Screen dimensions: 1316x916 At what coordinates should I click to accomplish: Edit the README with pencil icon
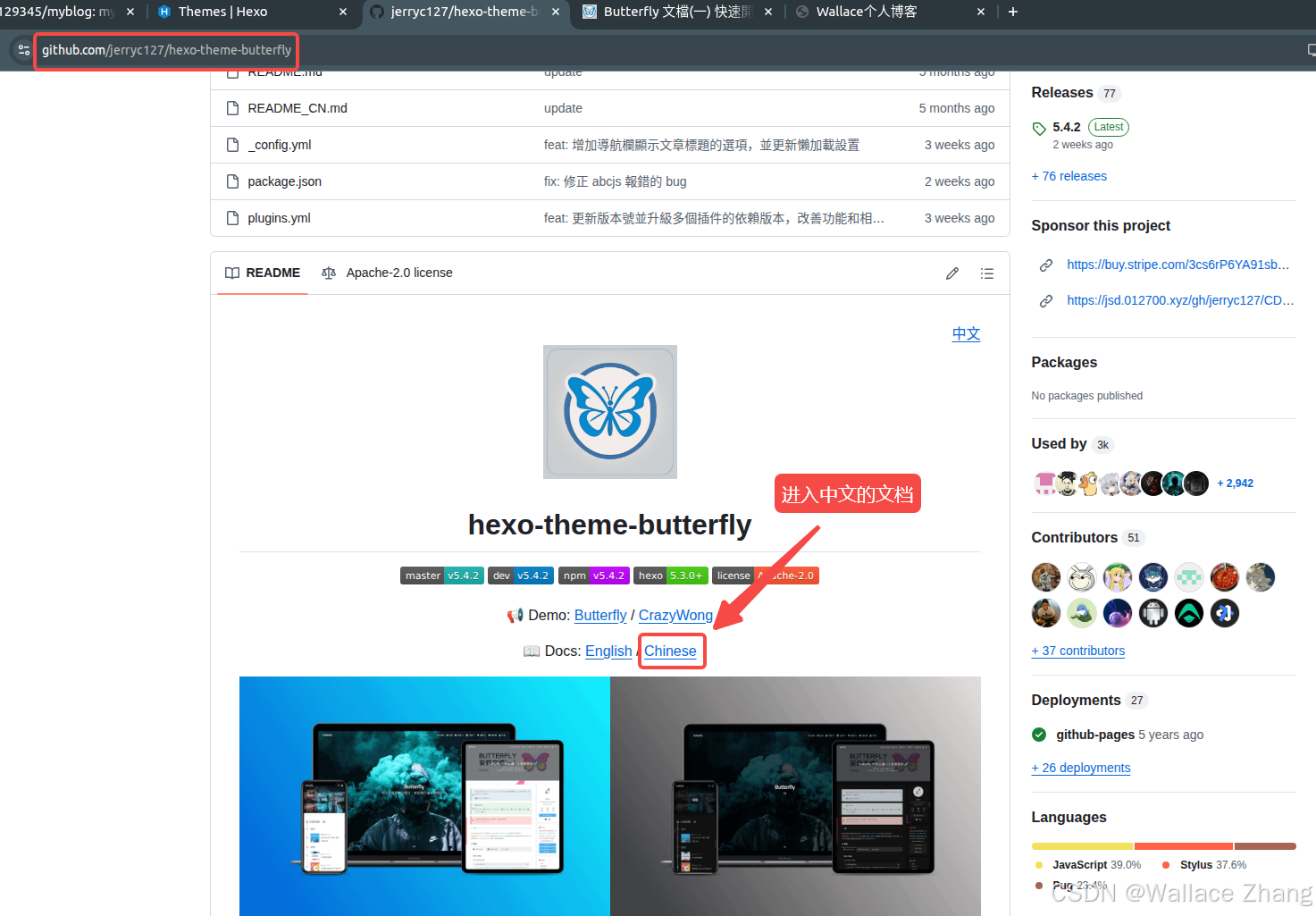tap(952, 273)
